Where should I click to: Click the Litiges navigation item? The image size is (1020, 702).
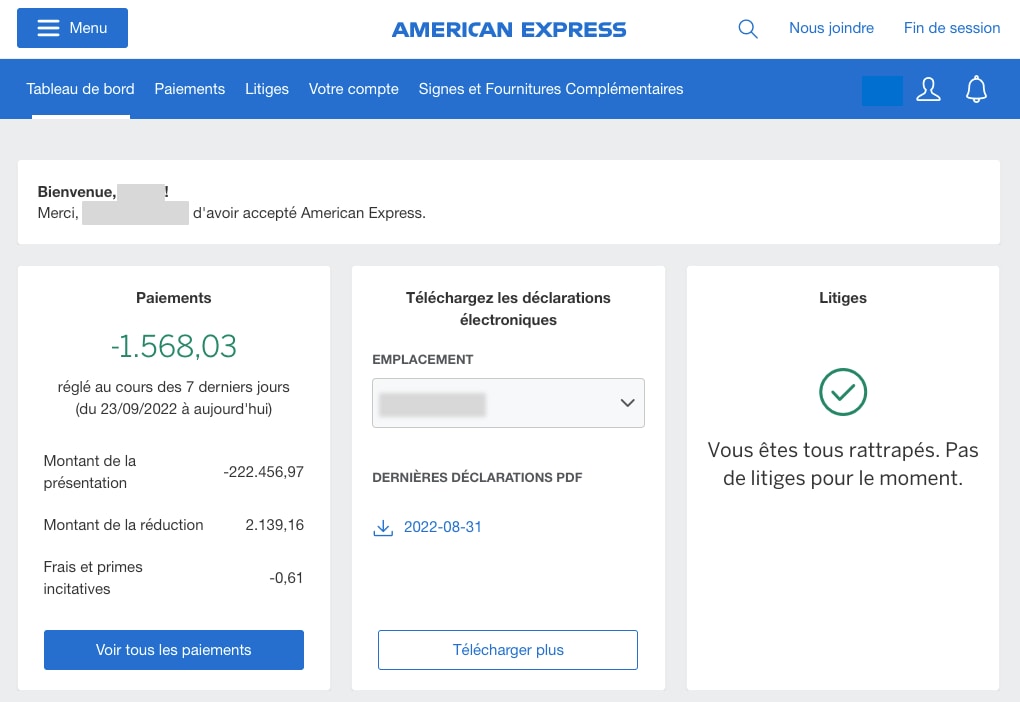pos(266,89)
